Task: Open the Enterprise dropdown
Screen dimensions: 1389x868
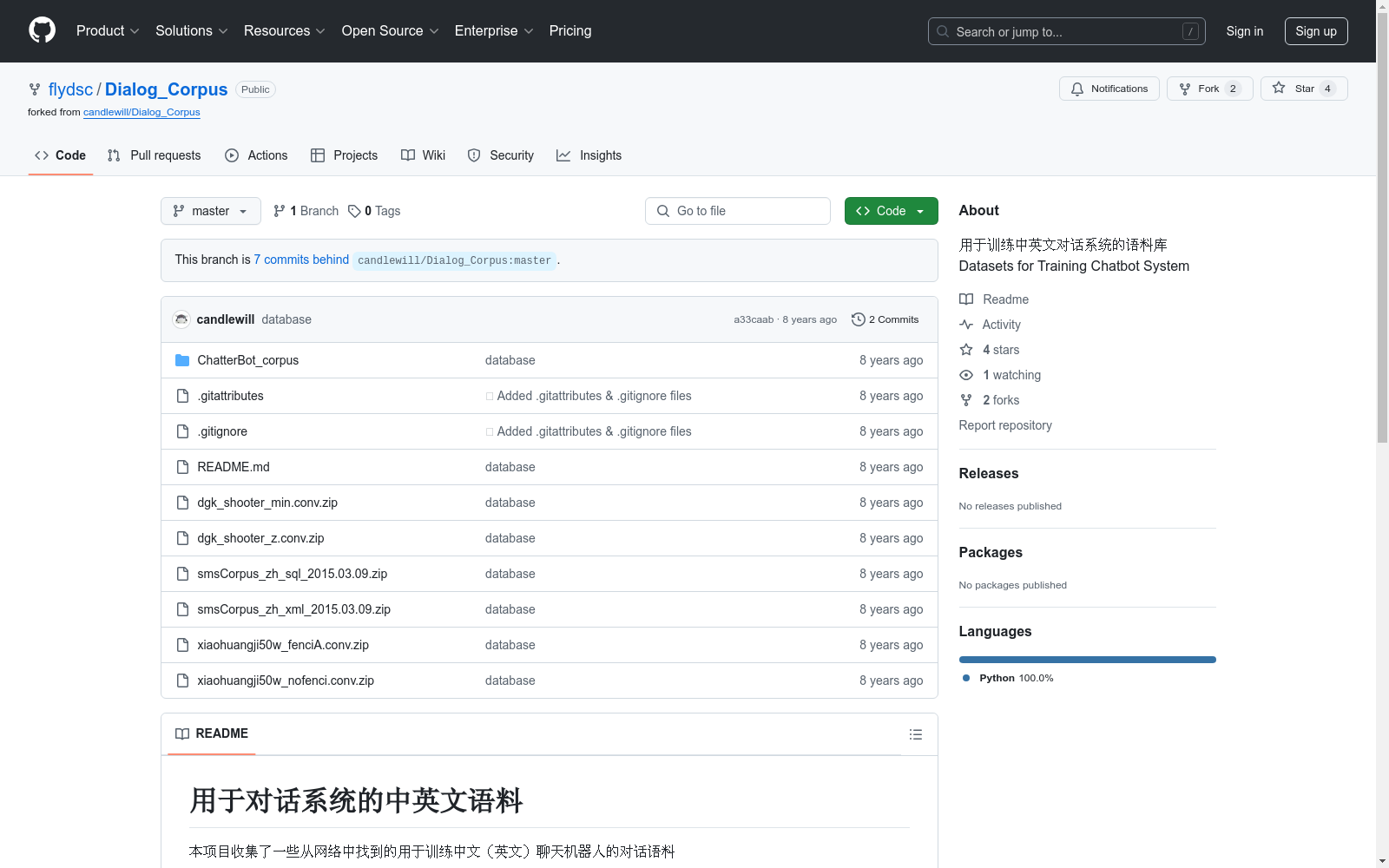Action: tap(494, 31)
